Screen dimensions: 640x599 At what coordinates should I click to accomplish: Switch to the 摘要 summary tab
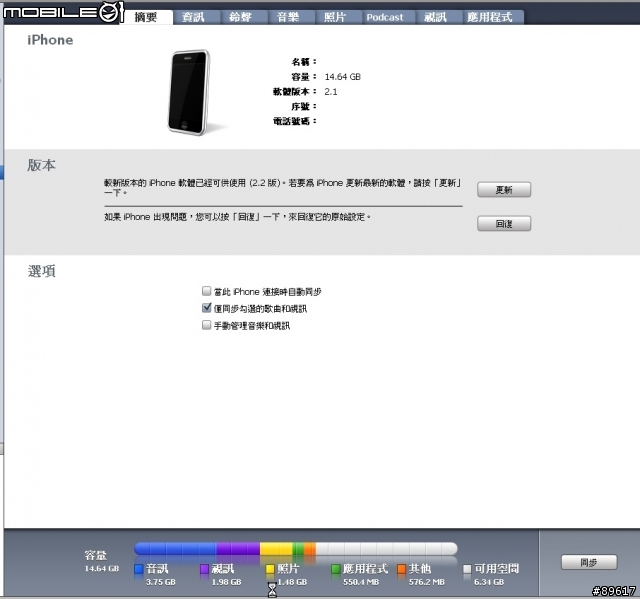click(x=146, y=17)
